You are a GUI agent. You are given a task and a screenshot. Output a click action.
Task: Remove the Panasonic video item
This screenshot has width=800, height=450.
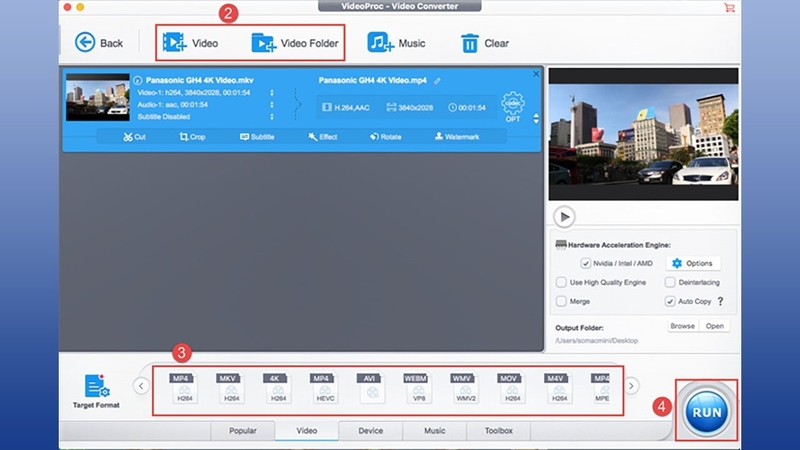pos(536,74)
